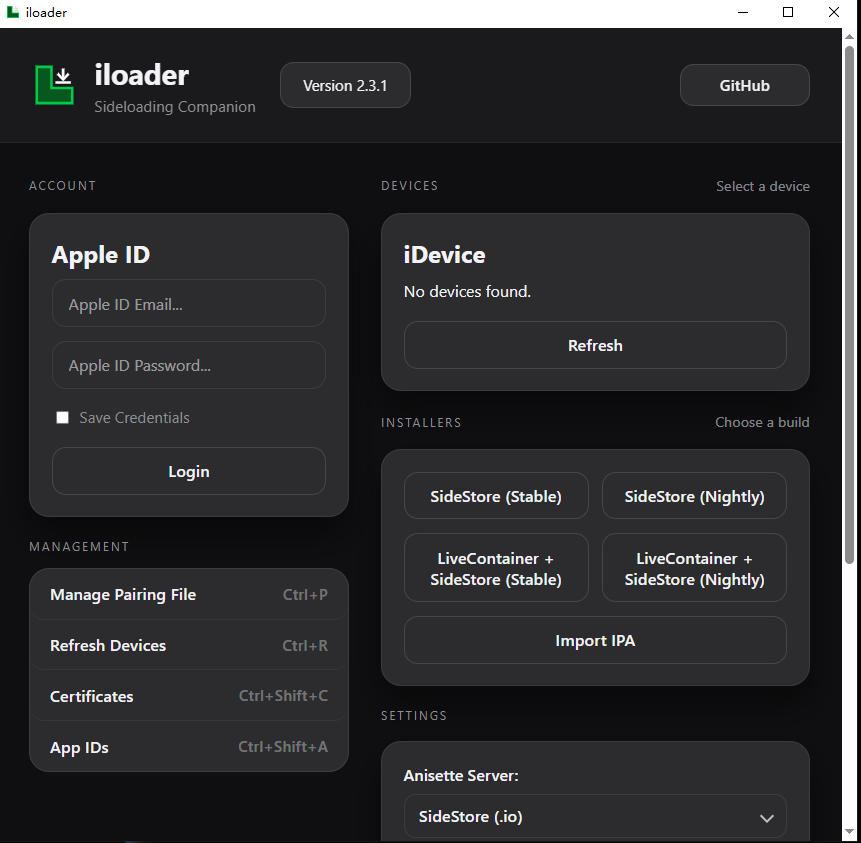The image size is (861, 843).
Task: Click the Login button
Action: (188, 471)
